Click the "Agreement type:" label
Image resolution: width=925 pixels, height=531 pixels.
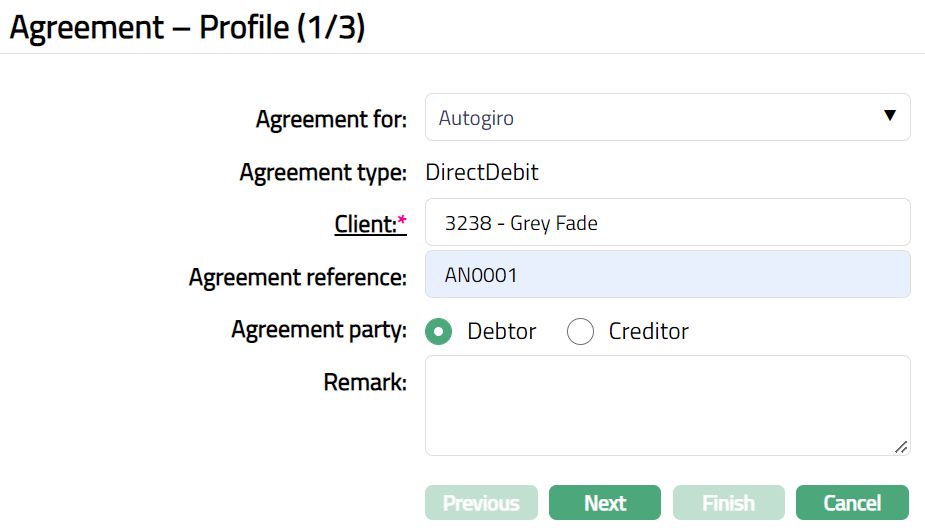pos(323,173)
